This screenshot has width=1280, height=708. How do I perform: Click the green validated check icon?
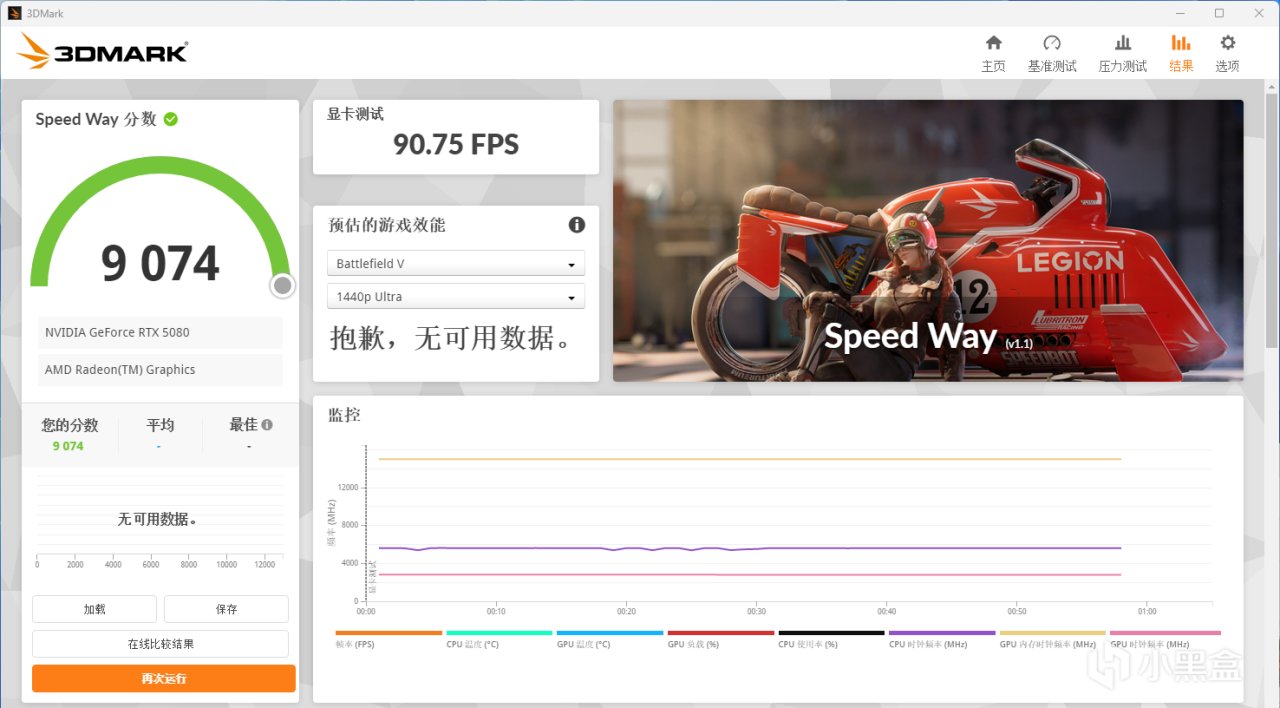171,119
